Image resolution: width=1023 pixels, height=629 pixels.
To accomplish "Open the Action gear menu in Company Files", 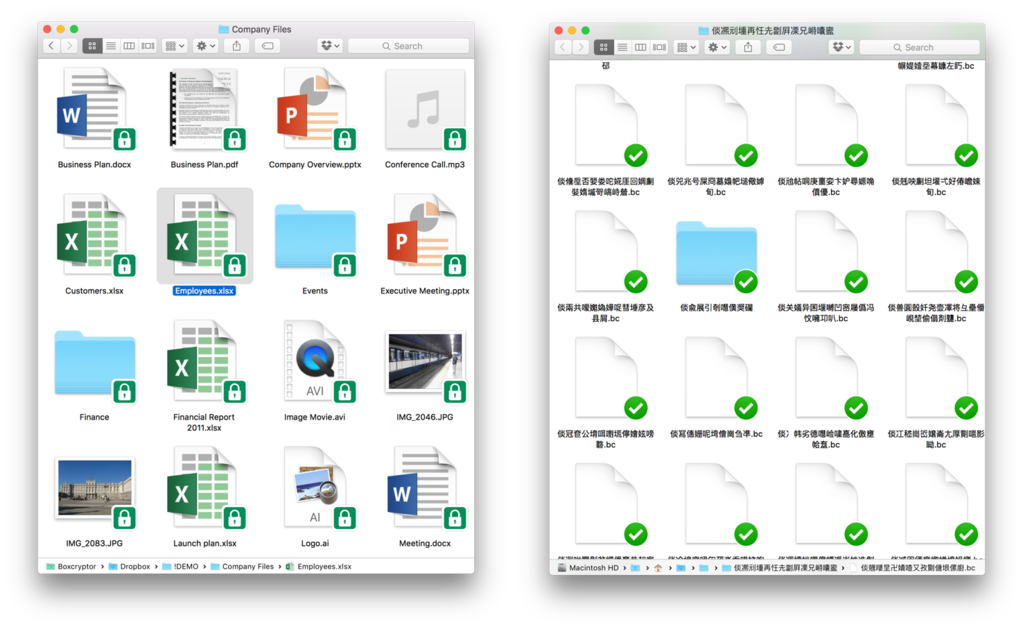I will click(205, 46).
